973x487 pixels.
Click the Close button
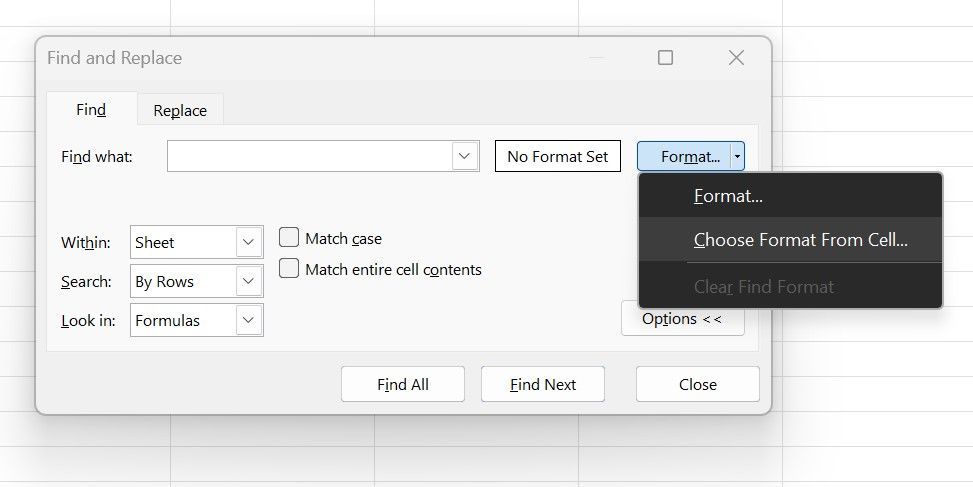point(697,384)
